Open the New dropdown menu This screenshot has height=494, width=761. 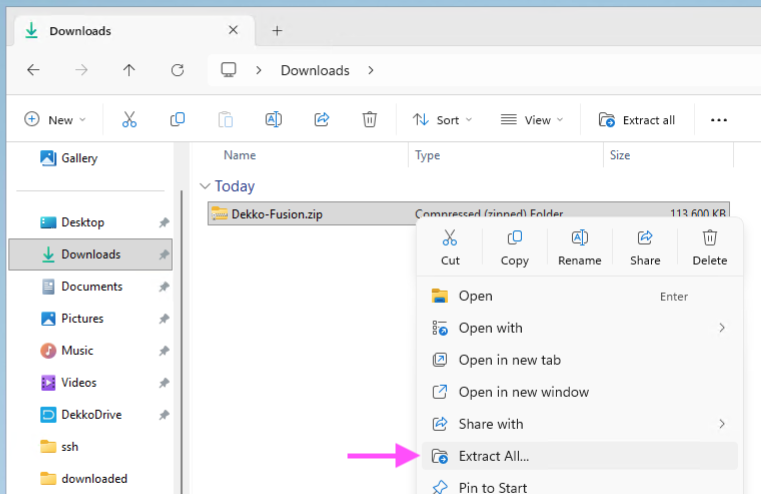point(55,119)
